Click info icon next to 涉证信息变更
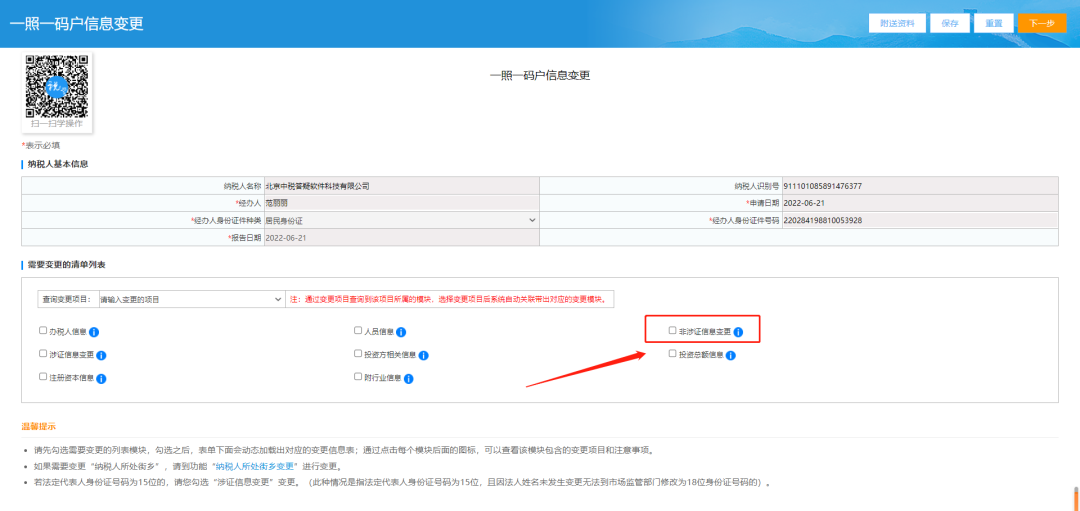 [101, 355]
